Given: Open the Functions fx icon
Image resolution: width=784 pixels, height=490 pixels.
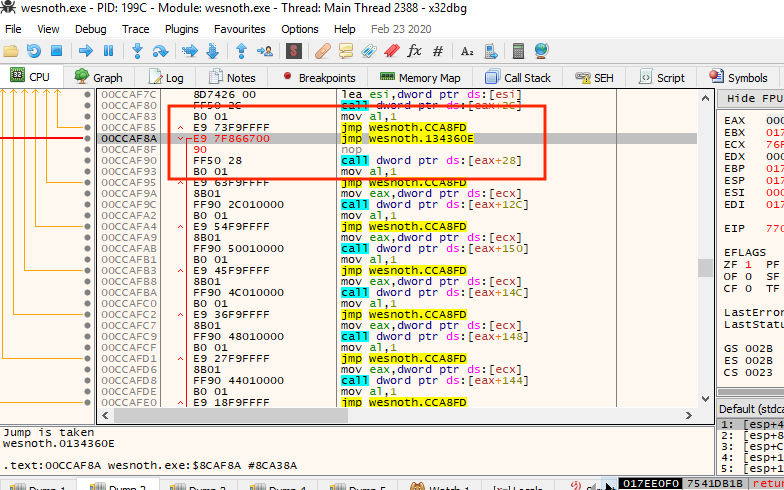Looking at the screenshot, I should coord(414,50).
